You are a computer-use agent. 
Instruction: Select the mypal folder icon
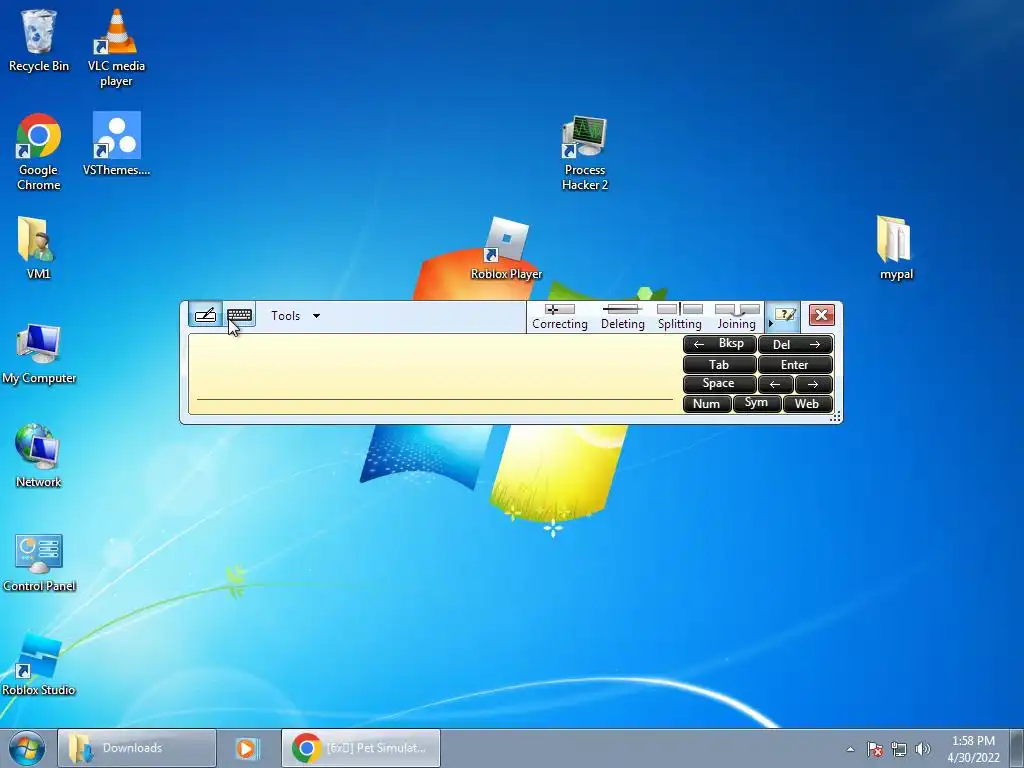(895, 248)
